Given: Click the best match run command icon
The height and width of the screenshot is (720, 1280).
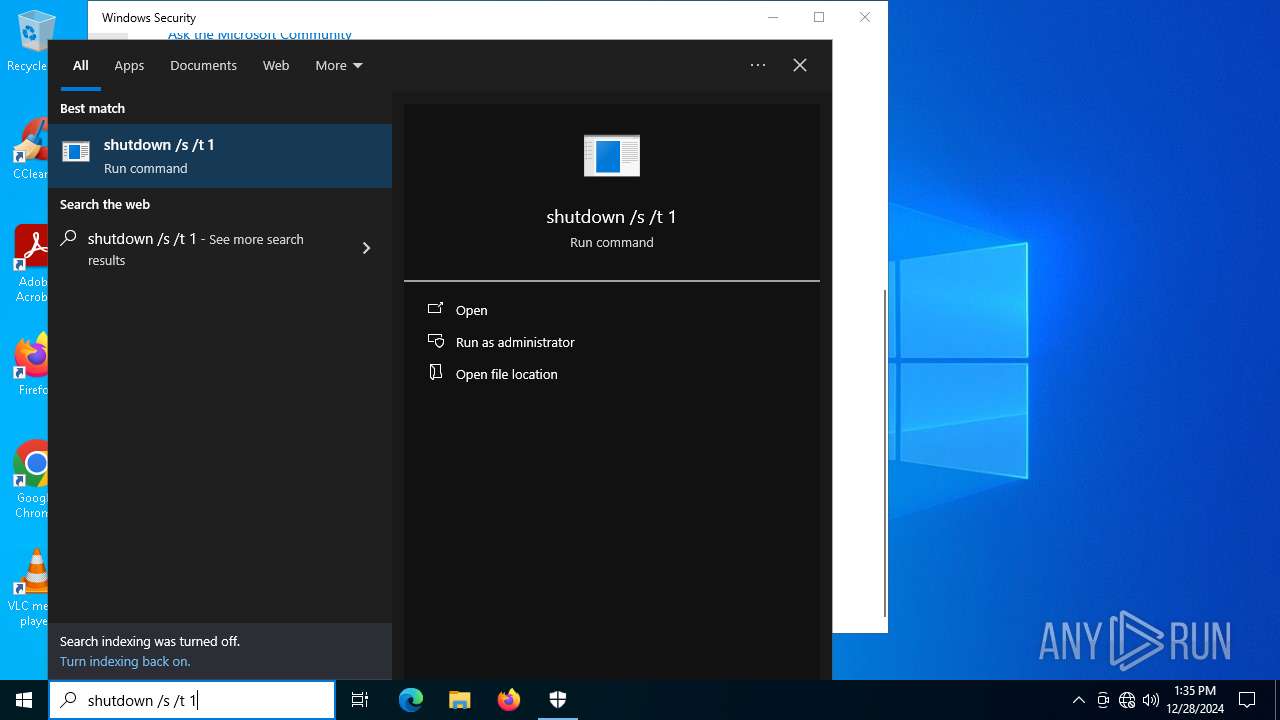Looking at the screenshot, I should [x=76, y=152].
